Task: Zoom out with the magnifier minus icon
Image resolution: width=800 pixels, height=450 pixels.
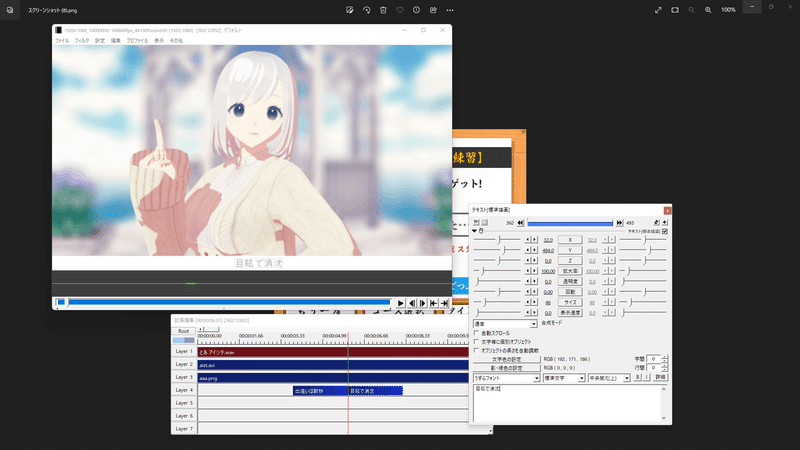Action: (691, 10)
